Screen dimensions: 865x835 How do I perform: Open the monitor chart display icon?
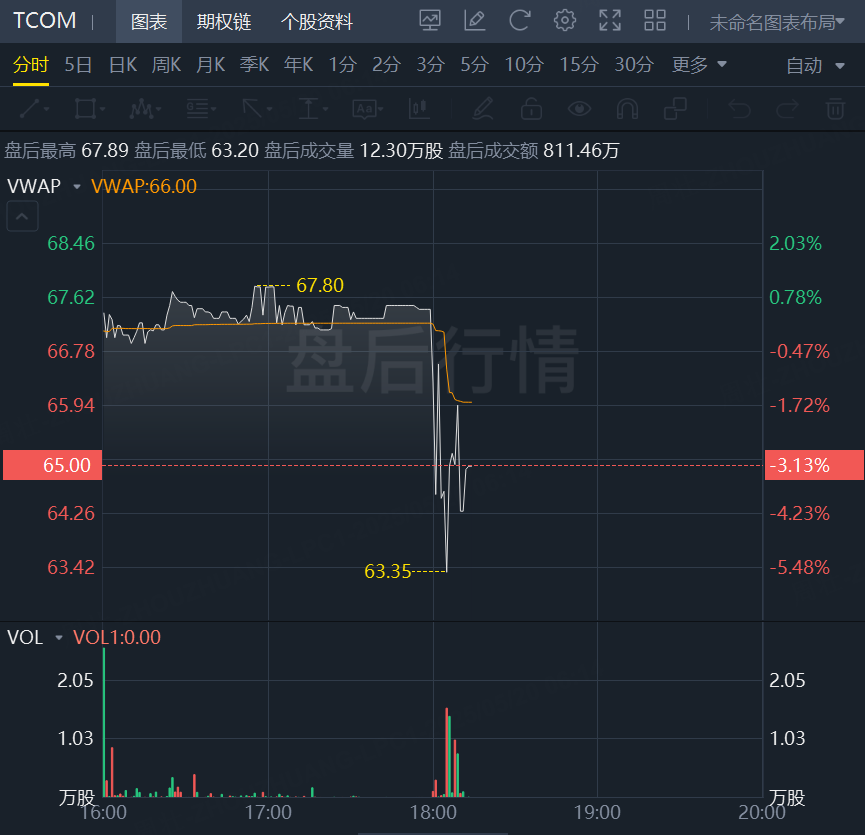(430, 21)
